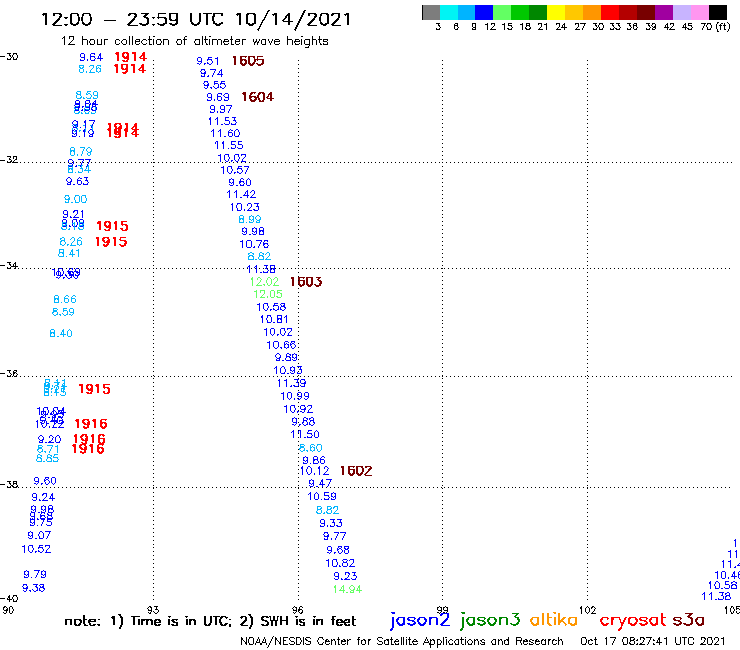Click the timestamp 'Oct 17 08:27:41 UTC 2021'
Viewport: 740px width, 650px height.
coord(653,641)
